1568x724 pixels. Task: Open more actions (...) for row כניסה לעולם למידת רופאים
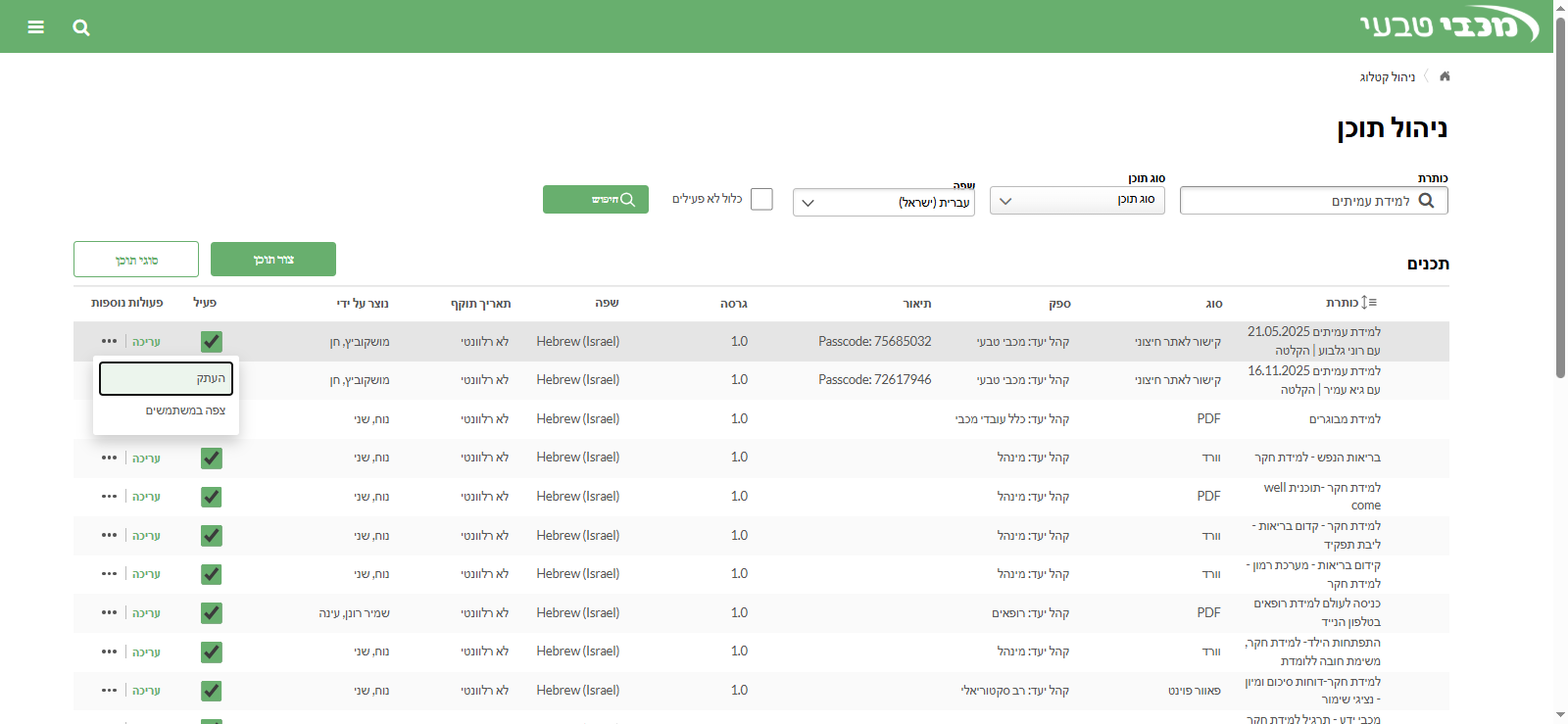(109, 613)
